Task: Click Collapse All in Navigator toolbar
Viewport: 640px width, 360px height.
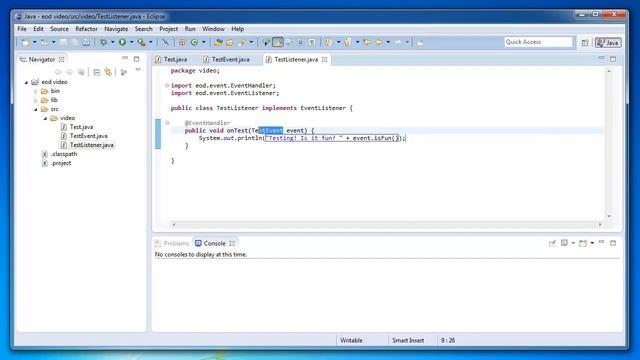Action: [97, 72]
